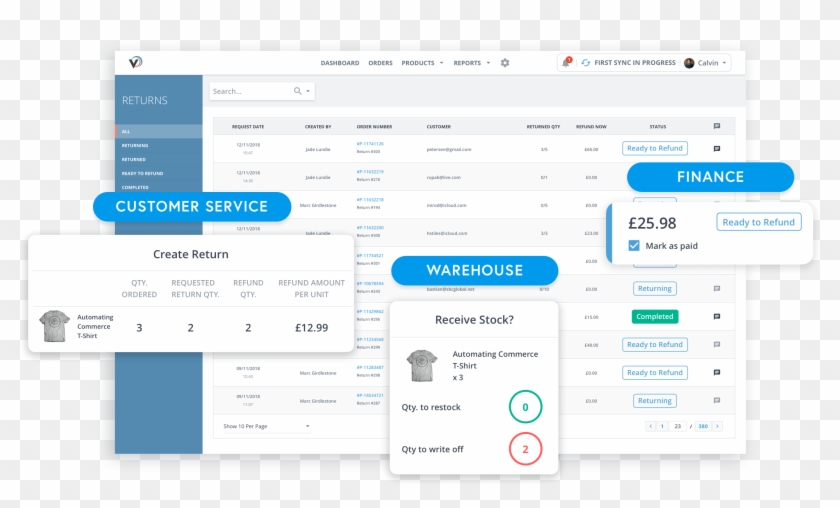Screen dimensions: 840x508
Task: Click Ready to Refund in Finance card
Action: [758, 222]
